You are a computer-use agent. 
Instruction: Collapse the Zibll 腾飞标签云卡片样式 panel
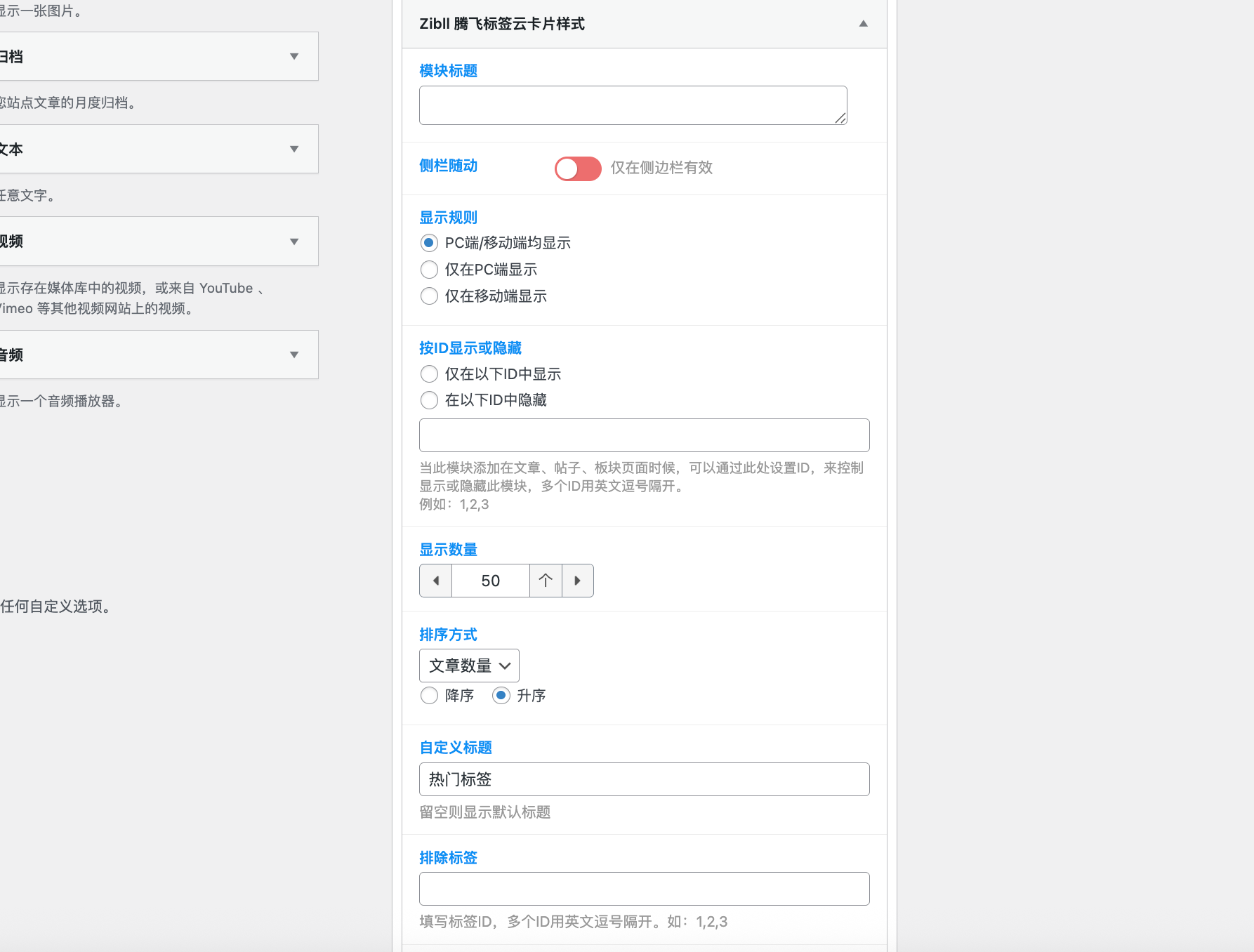click(864, 24)
